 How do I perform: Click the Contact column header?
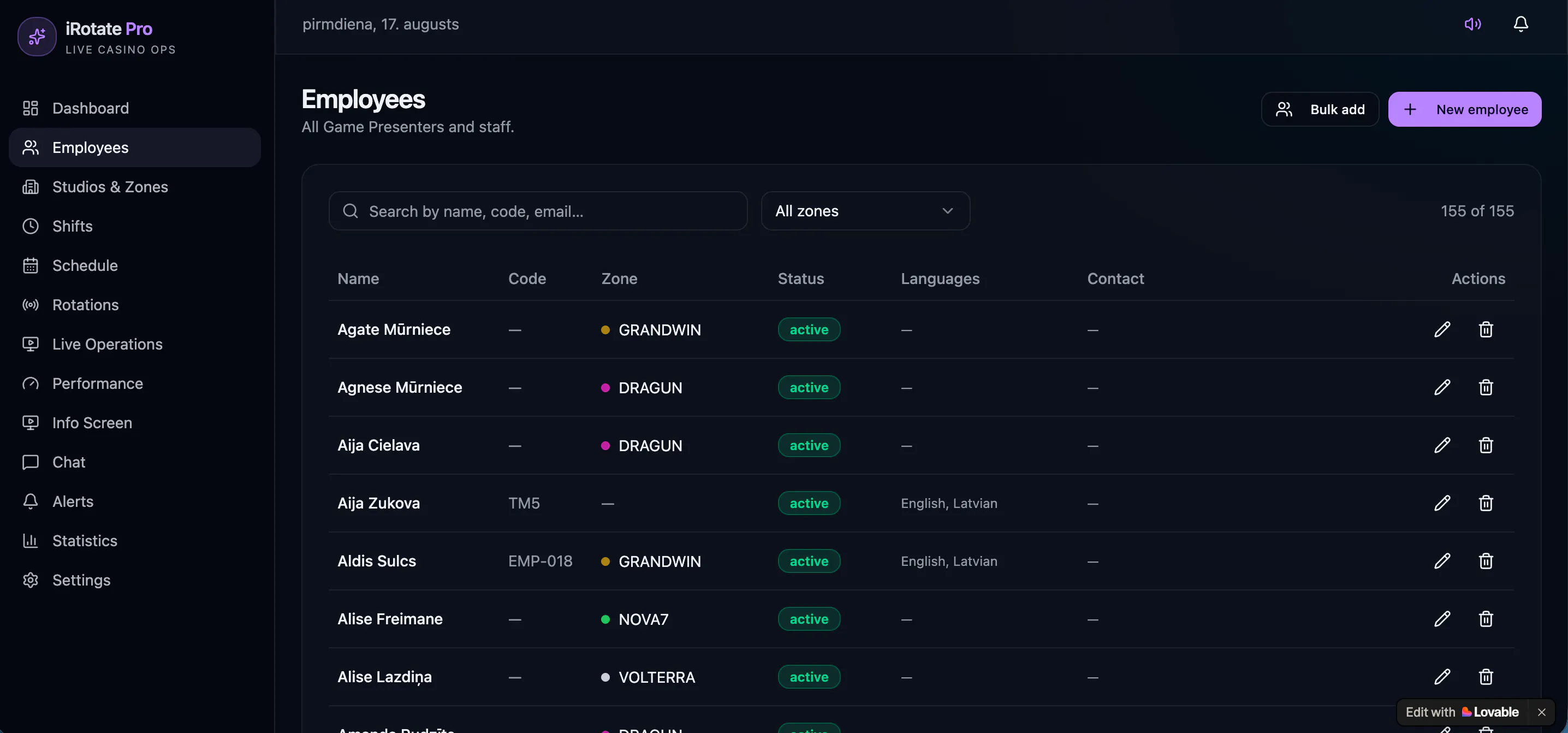tap(1115, 278)
